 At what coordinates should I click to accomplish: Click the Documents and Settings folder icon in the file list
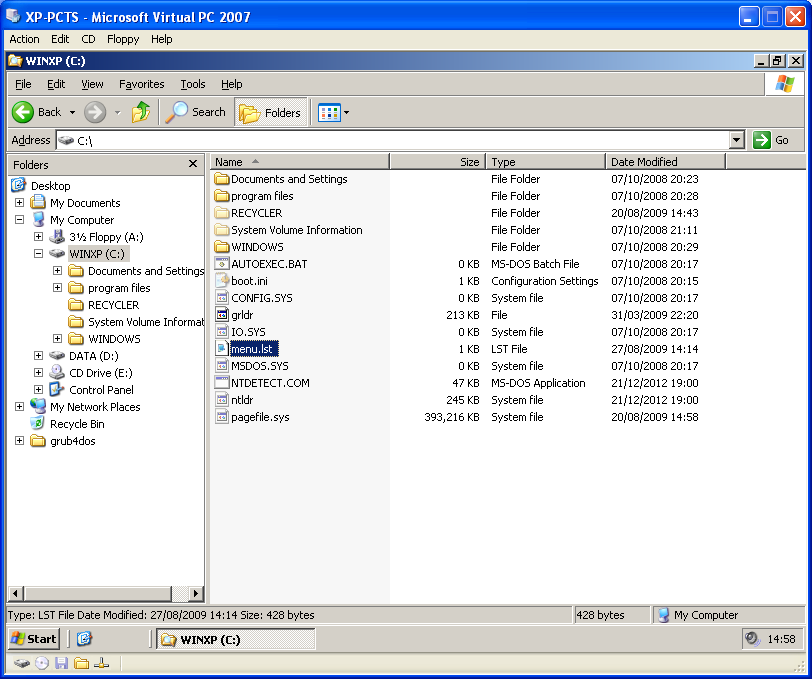tap(222, 179)
